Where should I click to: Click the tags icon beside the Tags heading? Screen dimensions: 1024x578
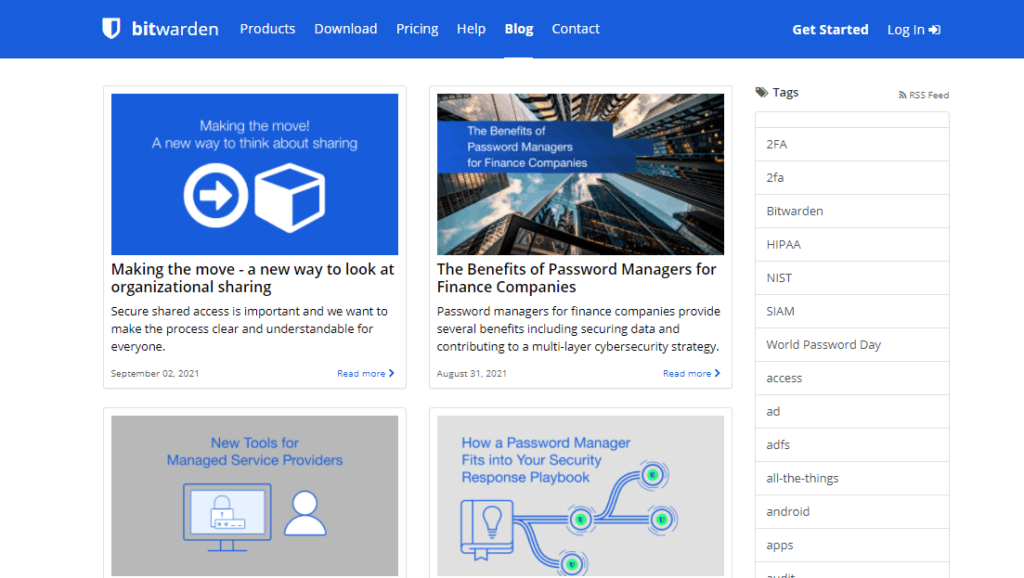pyautogui.click(x=761, y=91)
